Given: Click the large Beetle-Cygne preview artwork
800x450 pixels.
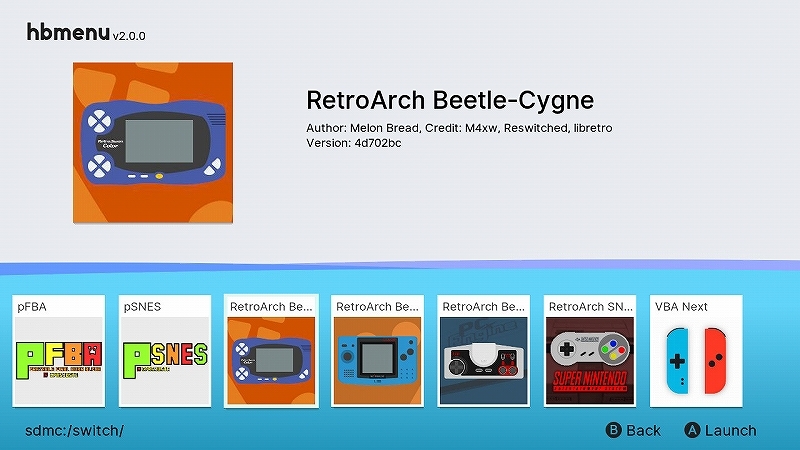Looking at the screenshot, I should [153, 143].
